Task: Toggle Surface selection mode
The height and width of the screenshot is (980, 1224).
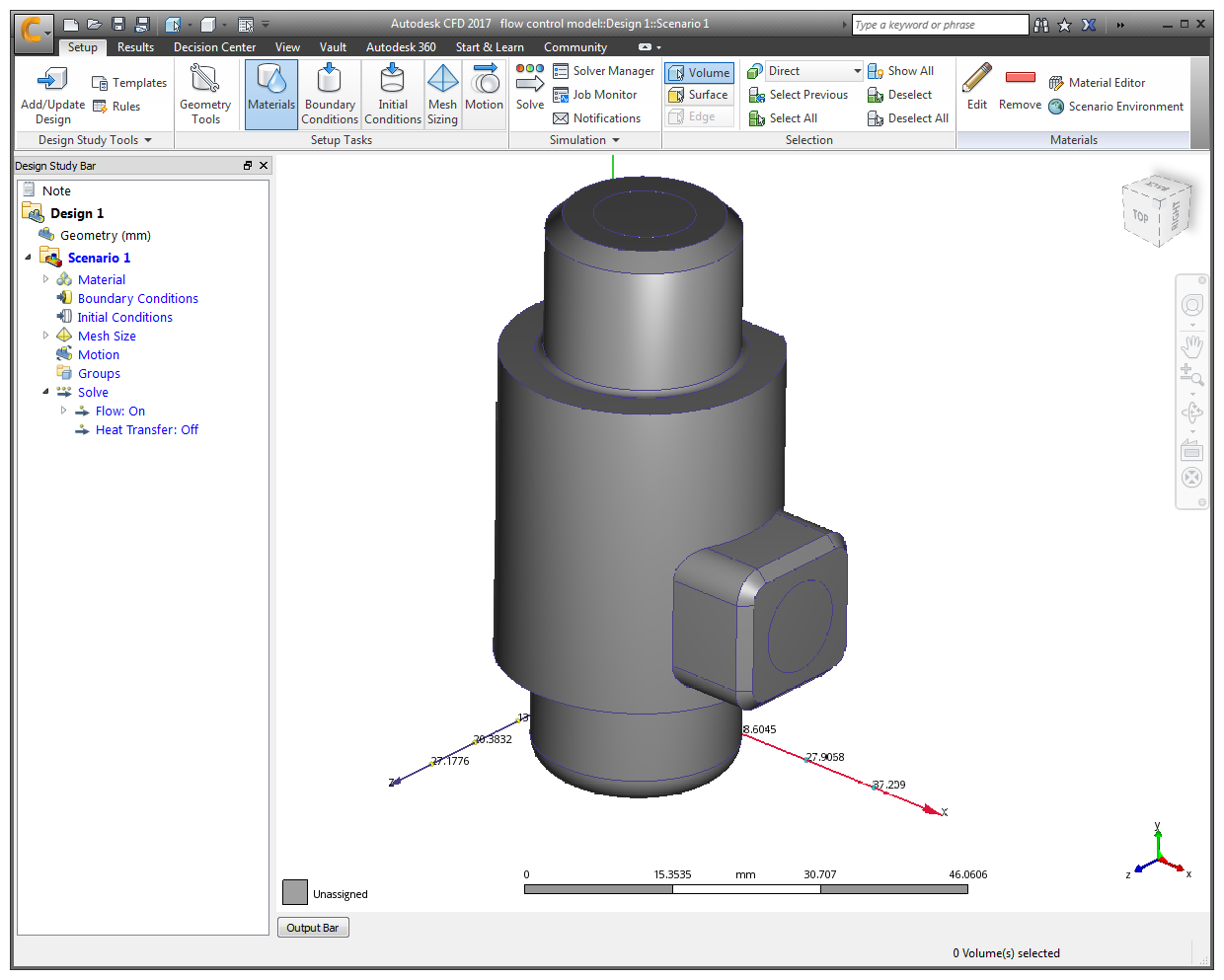Action: (699, 95)
